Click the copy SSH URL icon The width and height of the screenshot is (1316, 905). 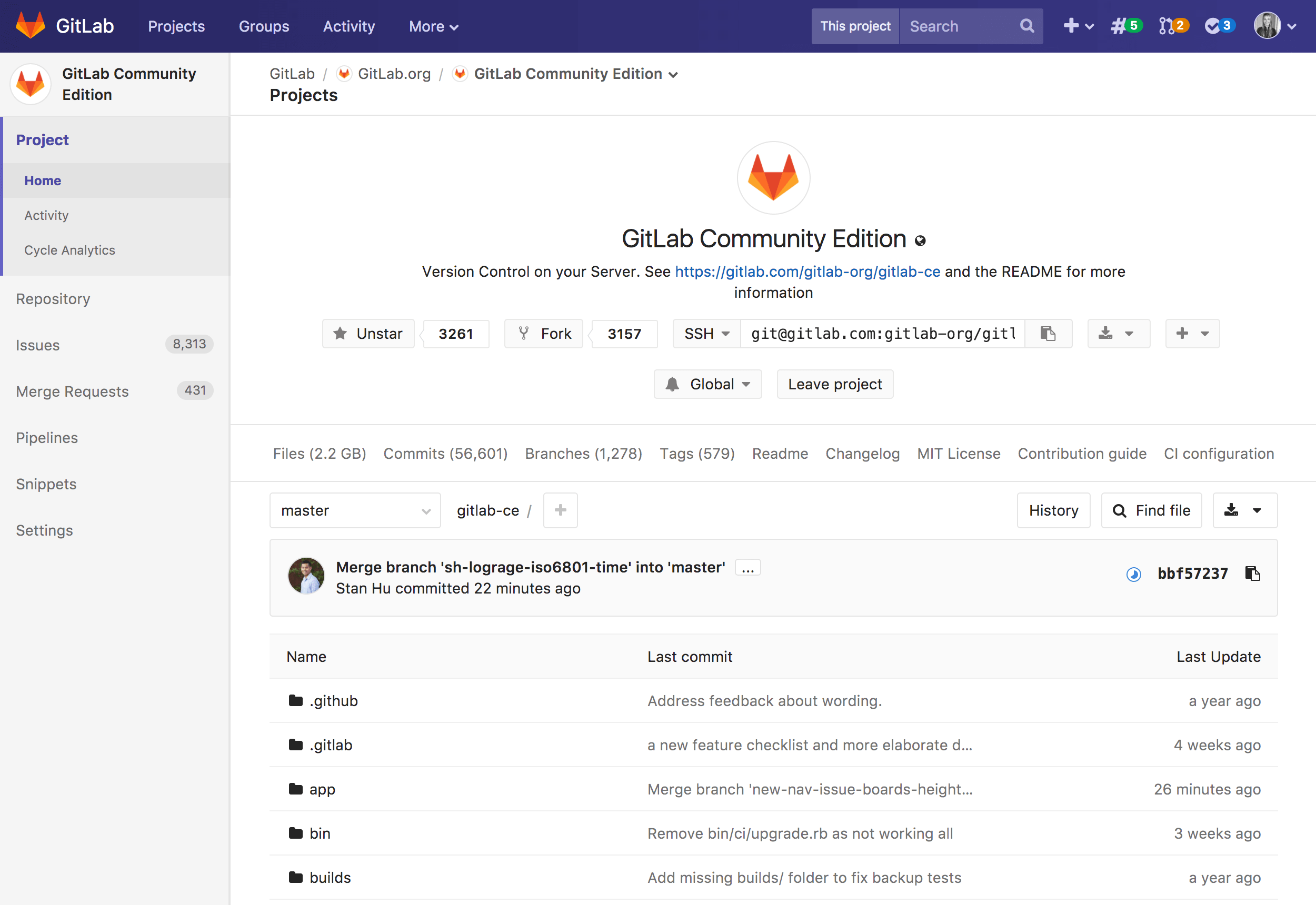tap(1048, 333)
